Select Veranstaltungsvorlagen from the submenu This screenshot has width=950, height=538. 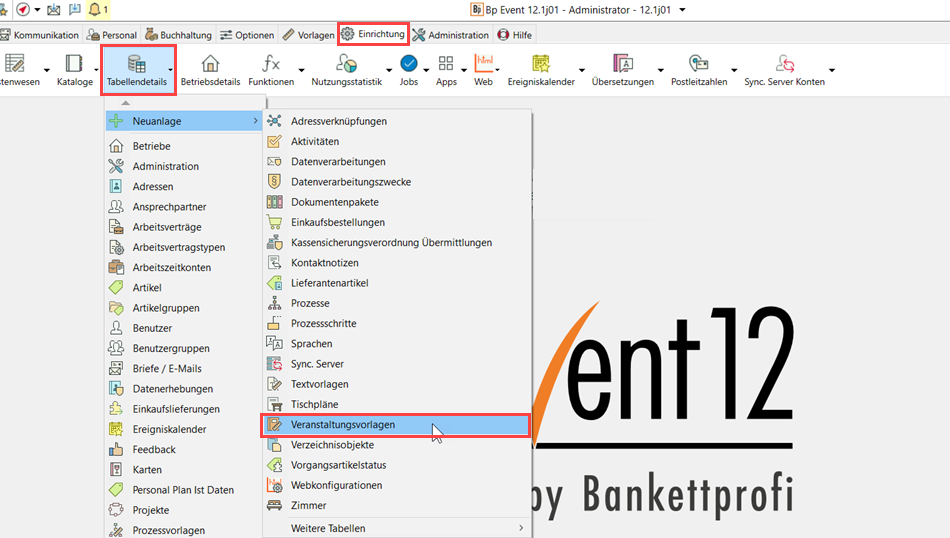point(343,425)
